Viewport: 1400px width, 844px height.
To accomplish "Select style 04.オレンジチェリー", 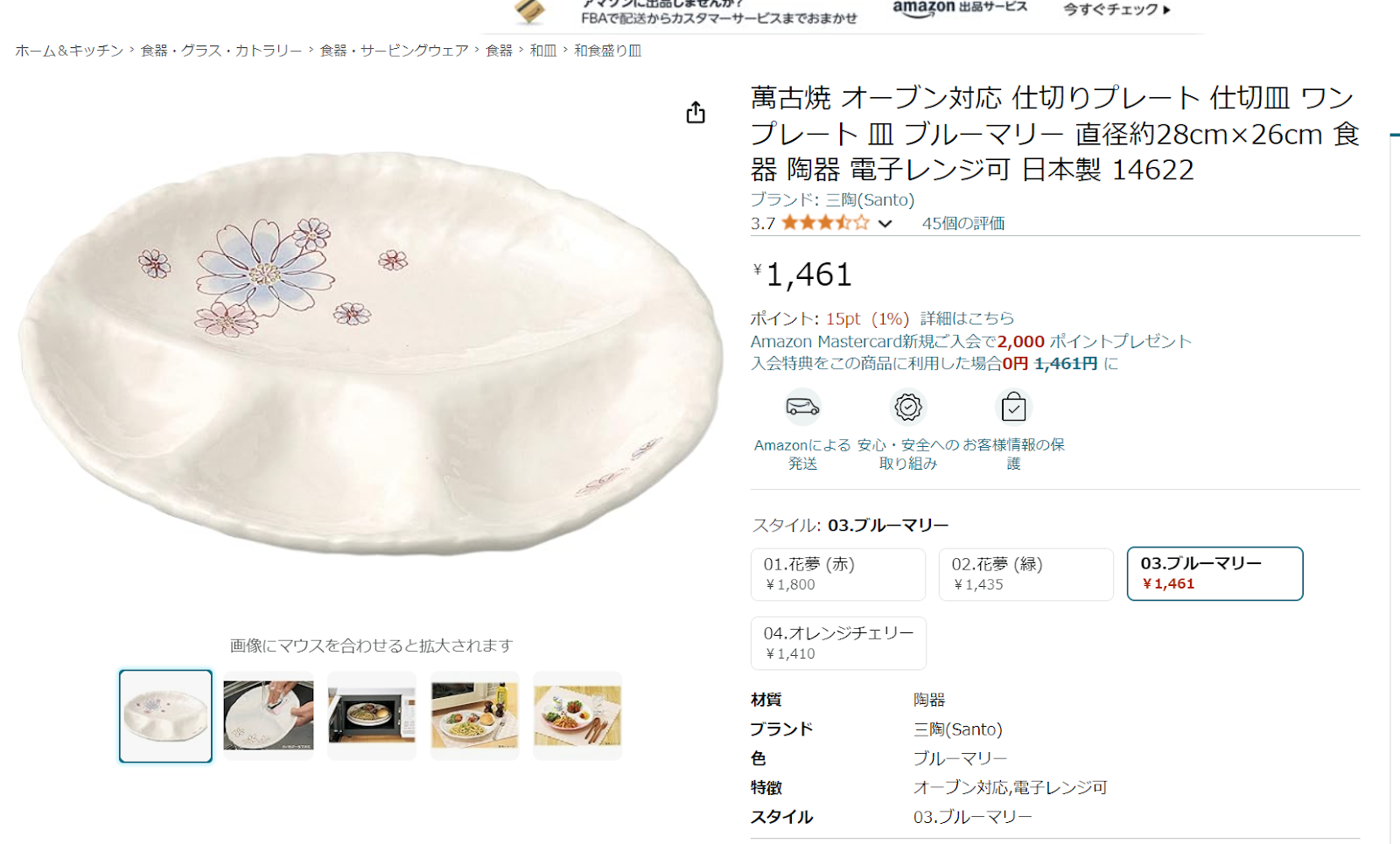I will pos(838,643).
